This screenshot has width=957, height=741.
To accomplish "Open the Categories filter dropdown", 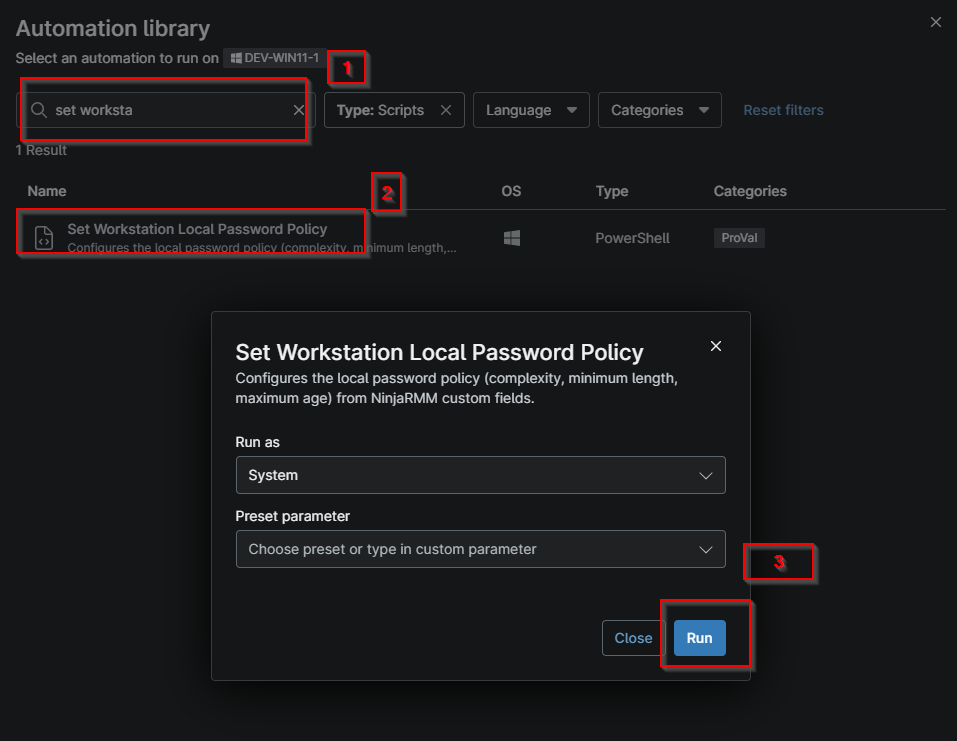I will tap(660, 110).
